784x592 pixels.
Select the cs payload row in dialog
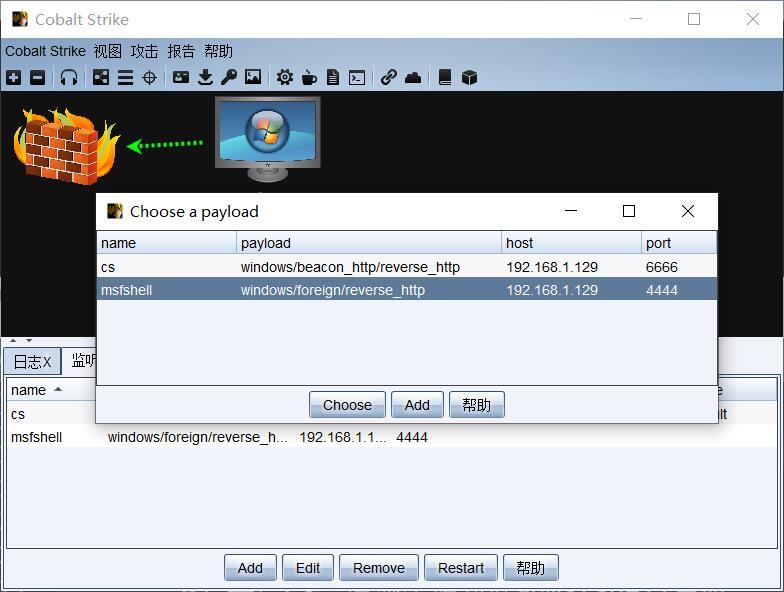tap(300, 267)
